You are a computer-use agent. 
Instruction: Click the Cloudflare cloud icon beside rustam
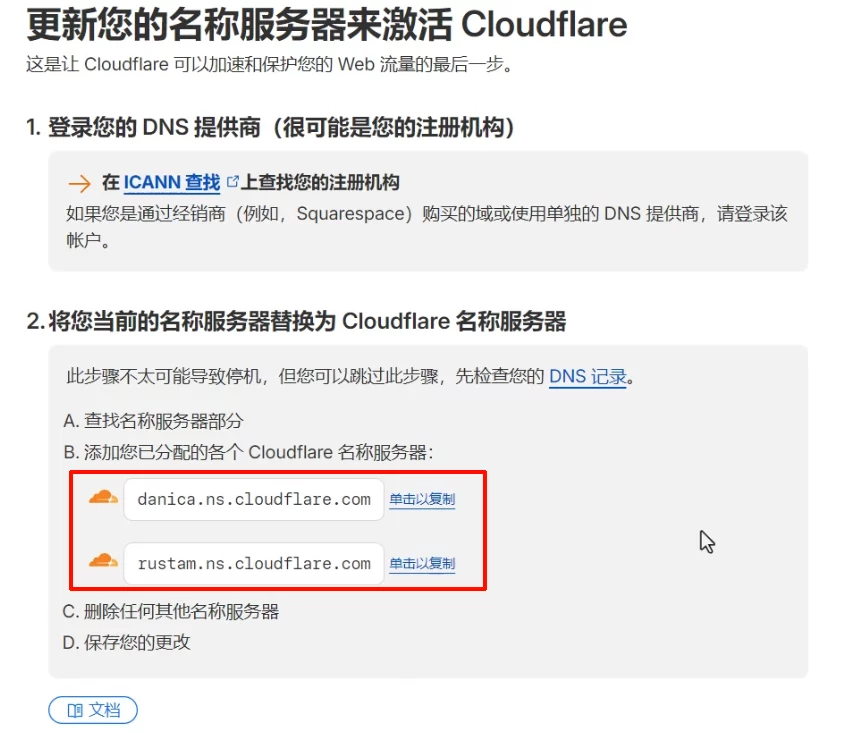pyautogui.click(x=103, y=561)
